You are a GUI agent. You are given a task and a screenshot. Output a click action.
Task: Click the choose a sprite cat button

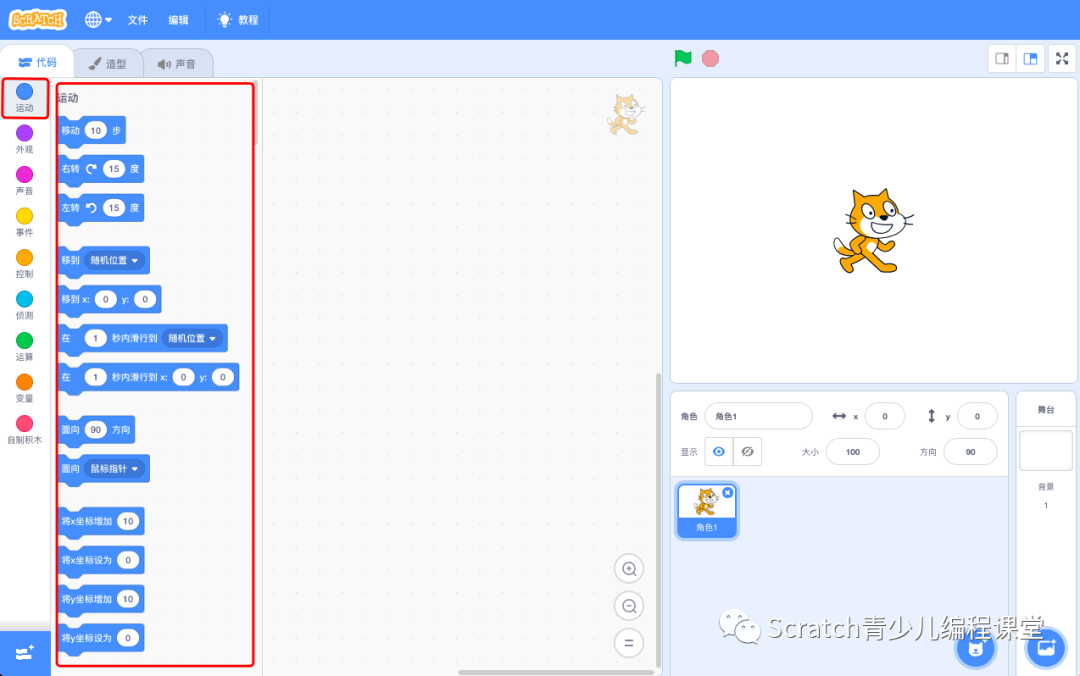pos(975,648)
